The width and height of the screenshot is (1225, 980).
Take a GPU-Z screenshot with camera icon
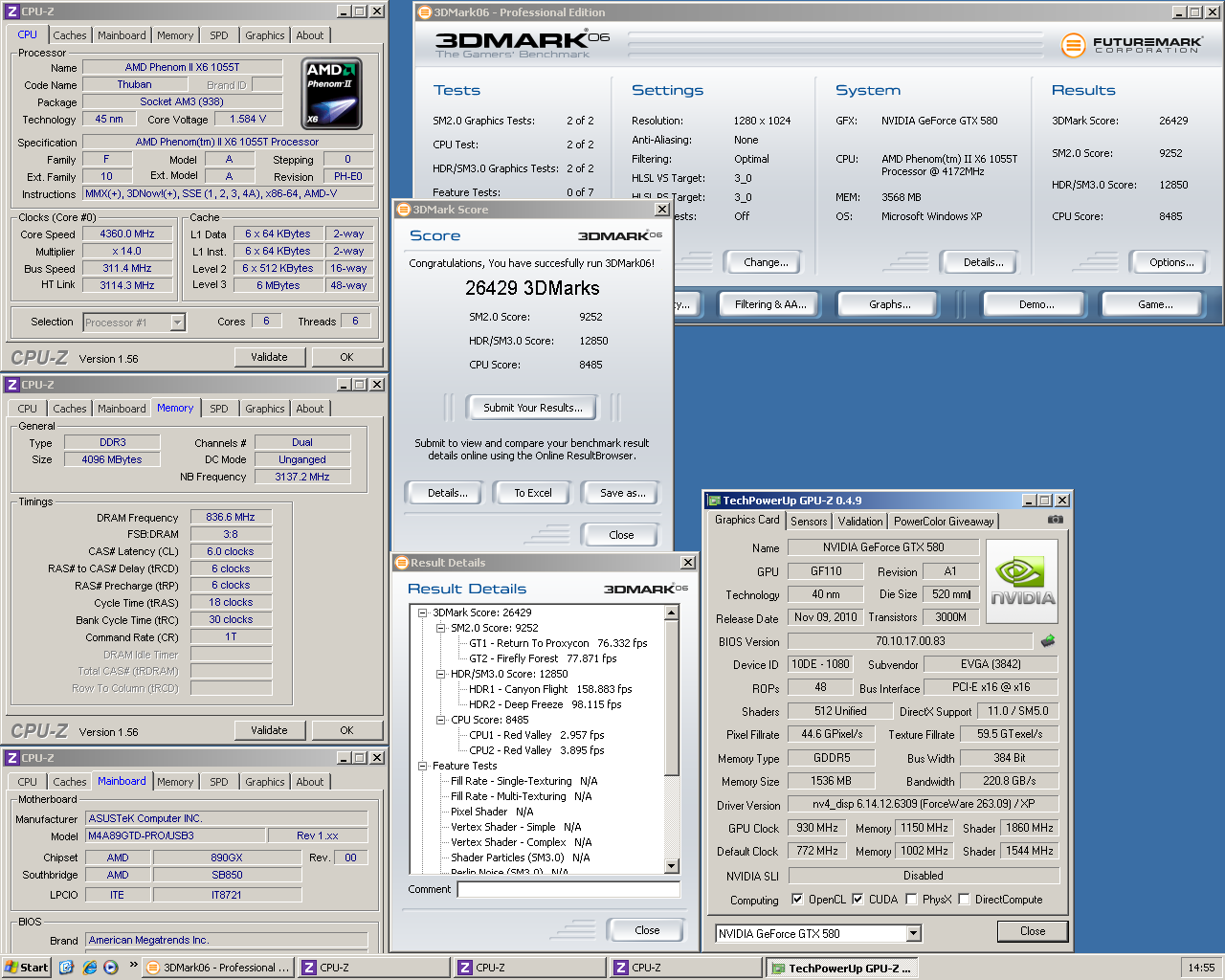tap(1055, 520)
